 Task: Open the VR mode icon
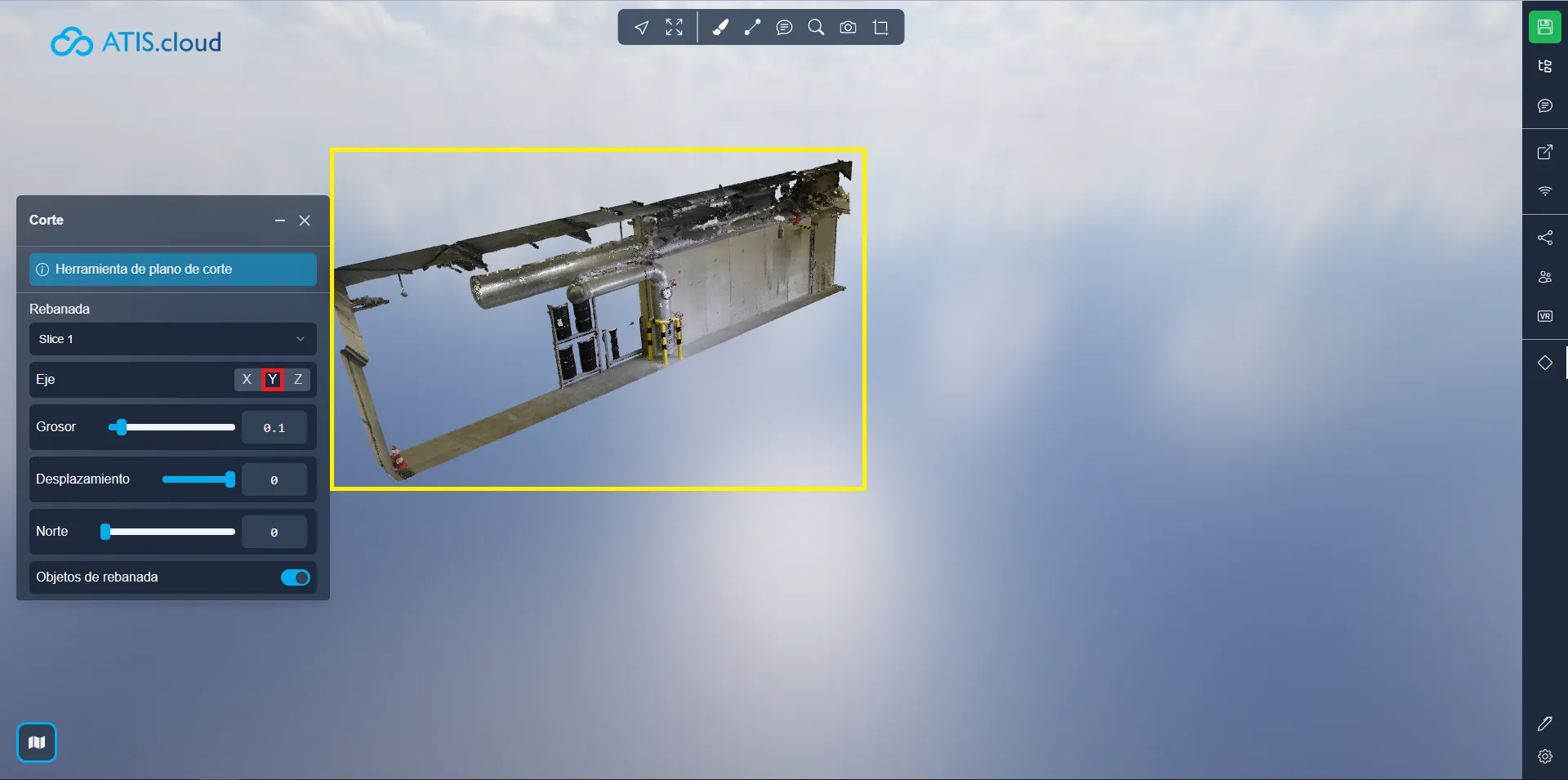[1544, 316]
